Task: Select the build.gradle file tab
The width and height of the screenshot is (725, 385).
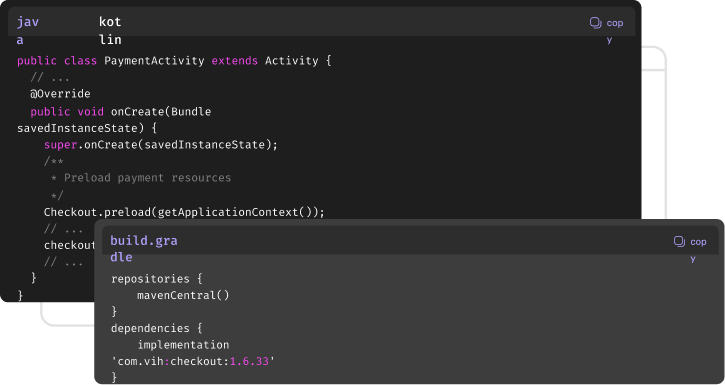Action: pyautogui.click(x=144, y=249)
